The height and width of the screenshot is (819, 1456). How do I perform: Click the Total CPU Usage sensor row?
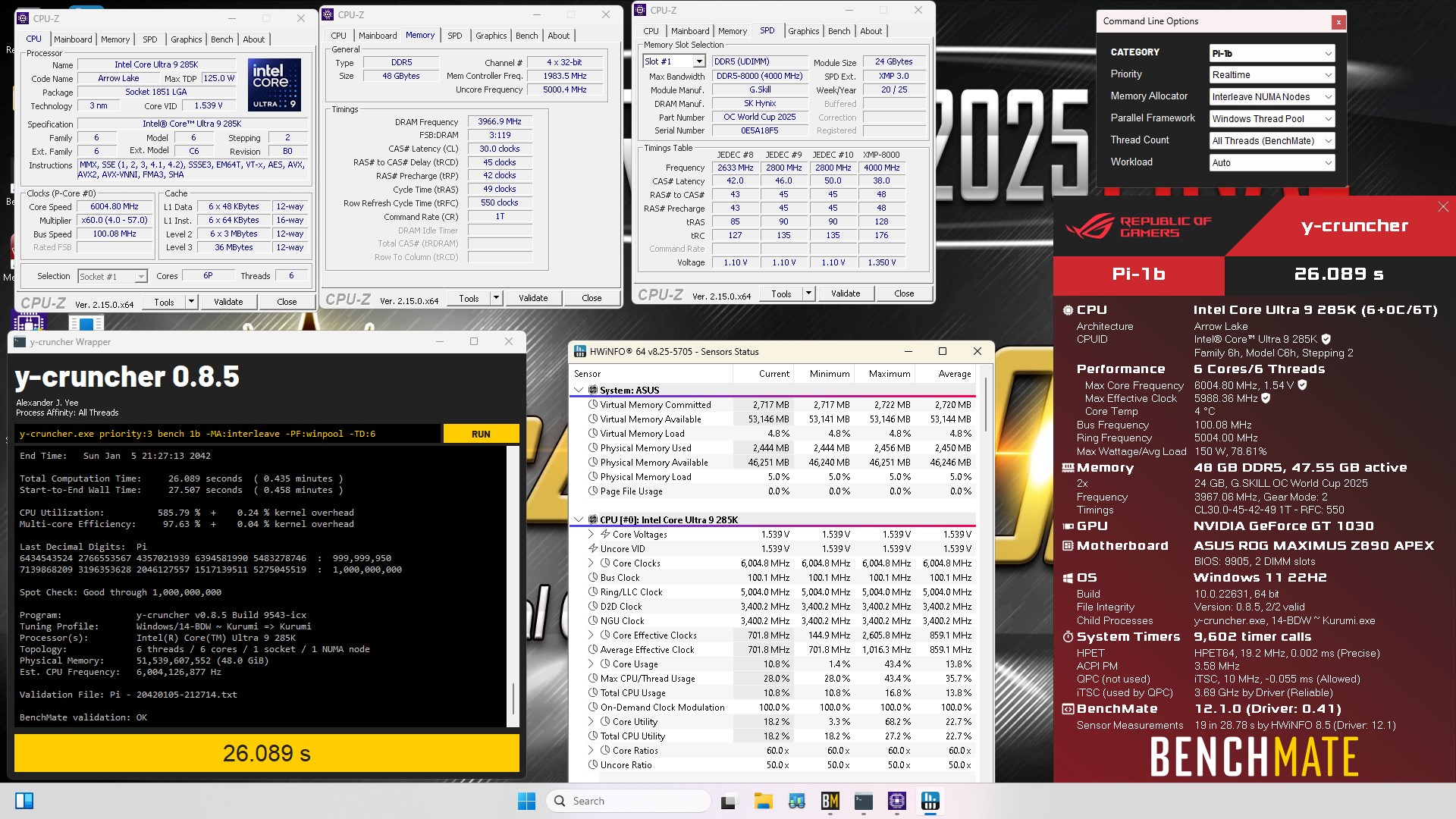point(773,693)
